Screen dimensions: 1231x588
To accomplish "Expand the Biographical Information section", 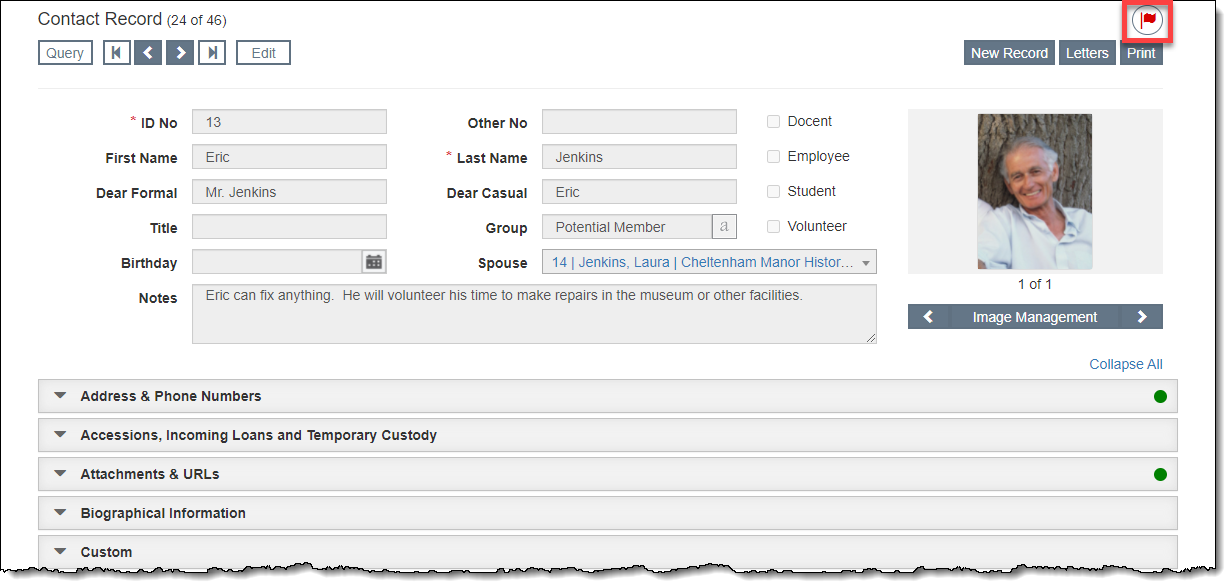I will coord(162,513).
